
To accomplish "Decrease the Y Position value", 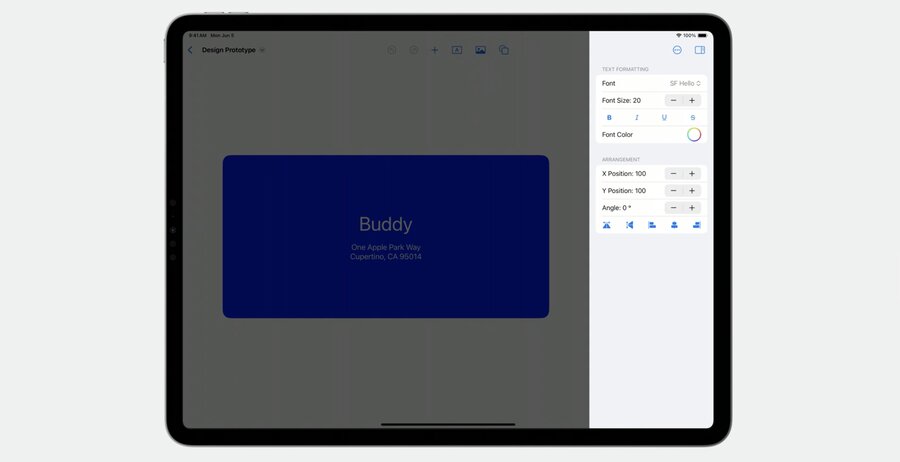I will (674, 191).
